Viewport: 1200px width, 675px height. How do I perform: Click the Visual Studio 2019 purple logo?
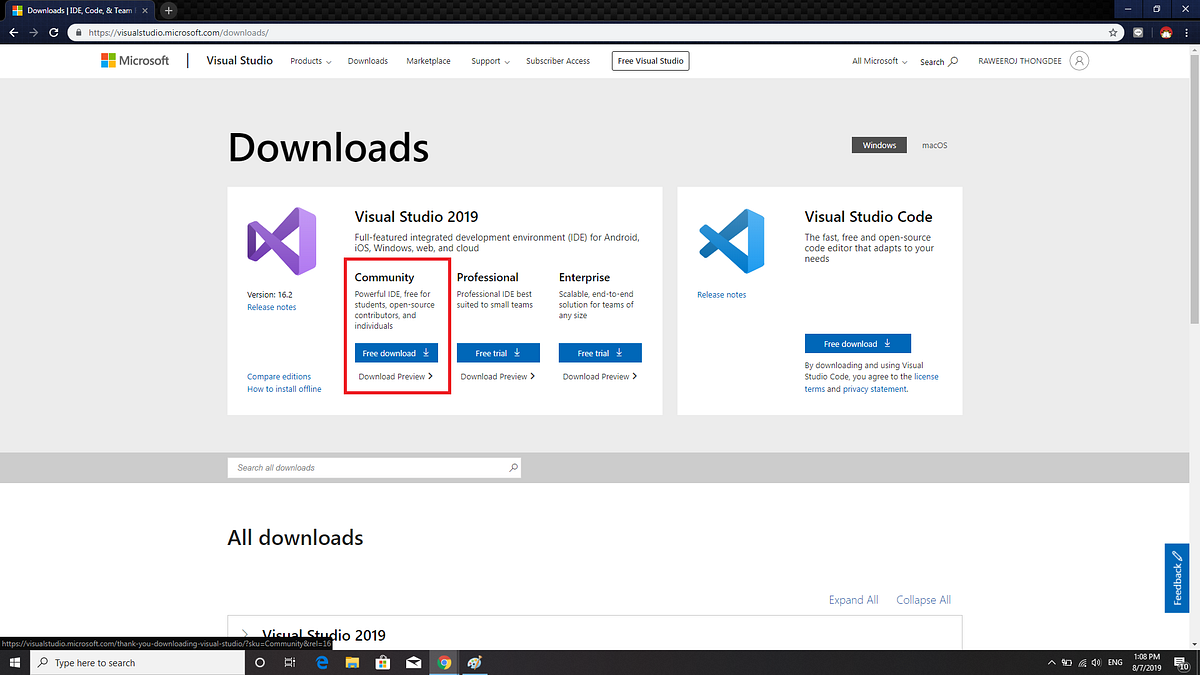(x=281, y=242)
